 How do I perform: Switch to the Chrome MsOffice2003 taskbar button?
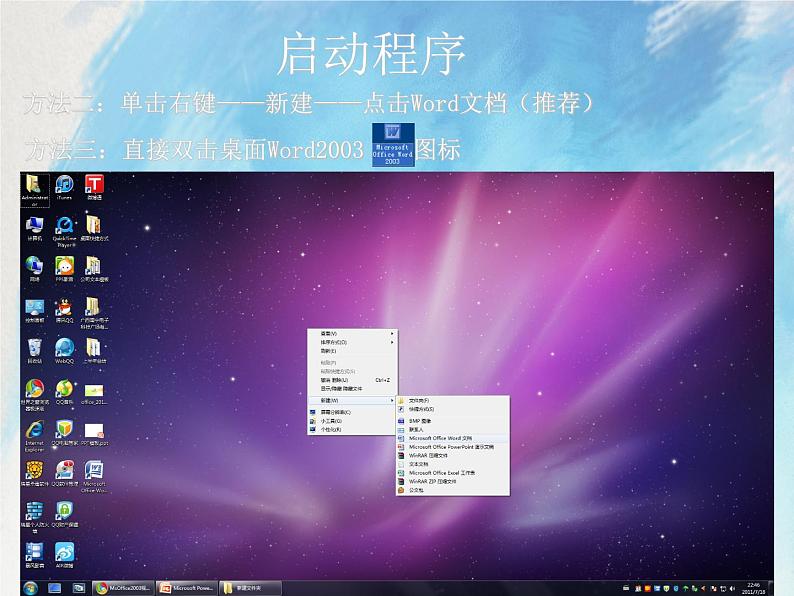[123, 588]
